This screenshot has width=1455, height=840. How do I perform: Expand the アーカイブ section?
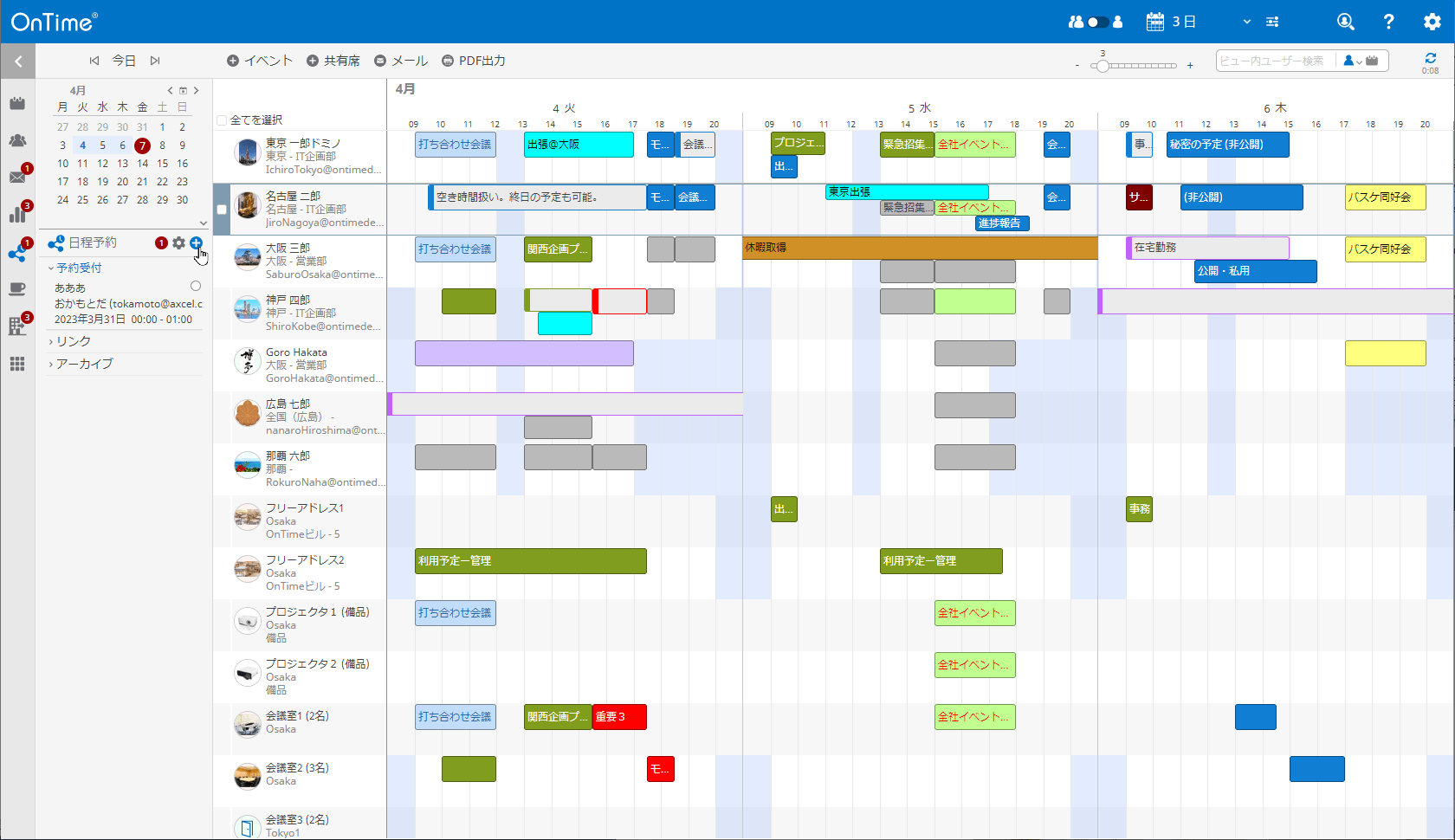click(x=83, y=364)
